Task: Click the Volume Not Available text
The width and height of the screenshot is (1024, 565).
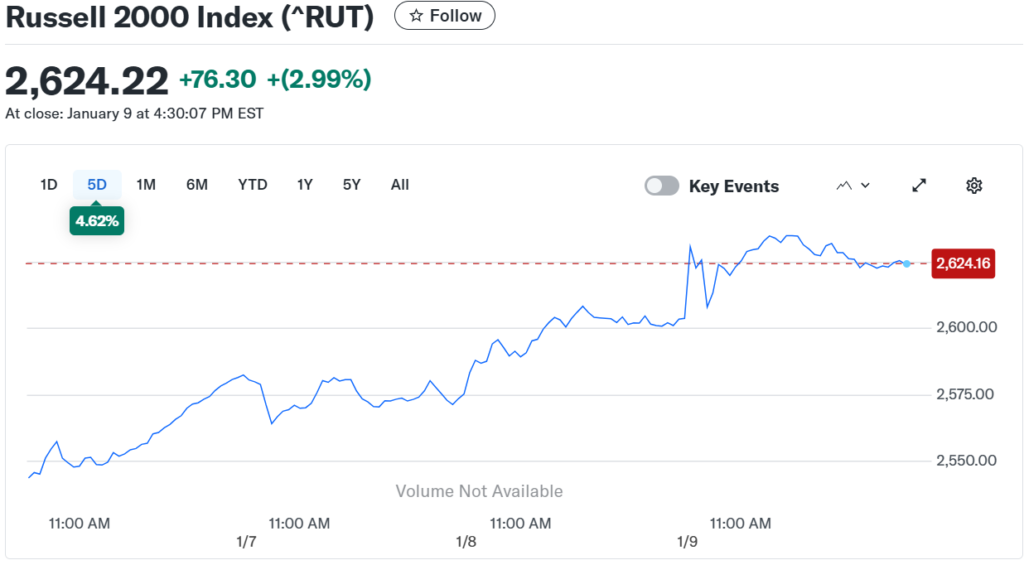Action: (x=479, y=491)
